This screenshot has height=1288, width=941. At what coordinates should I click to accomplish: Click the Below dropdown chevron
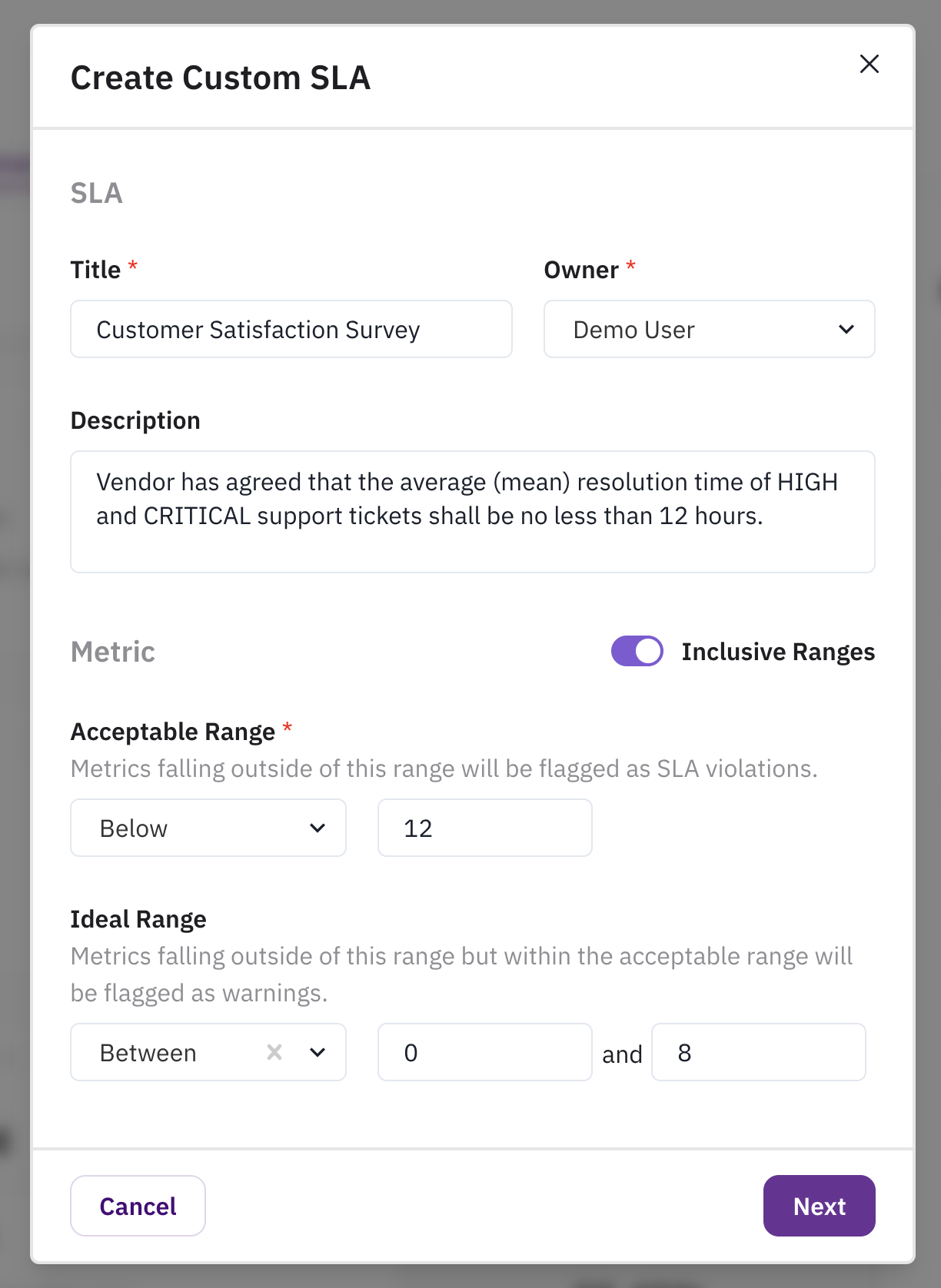tap(318, 828)
